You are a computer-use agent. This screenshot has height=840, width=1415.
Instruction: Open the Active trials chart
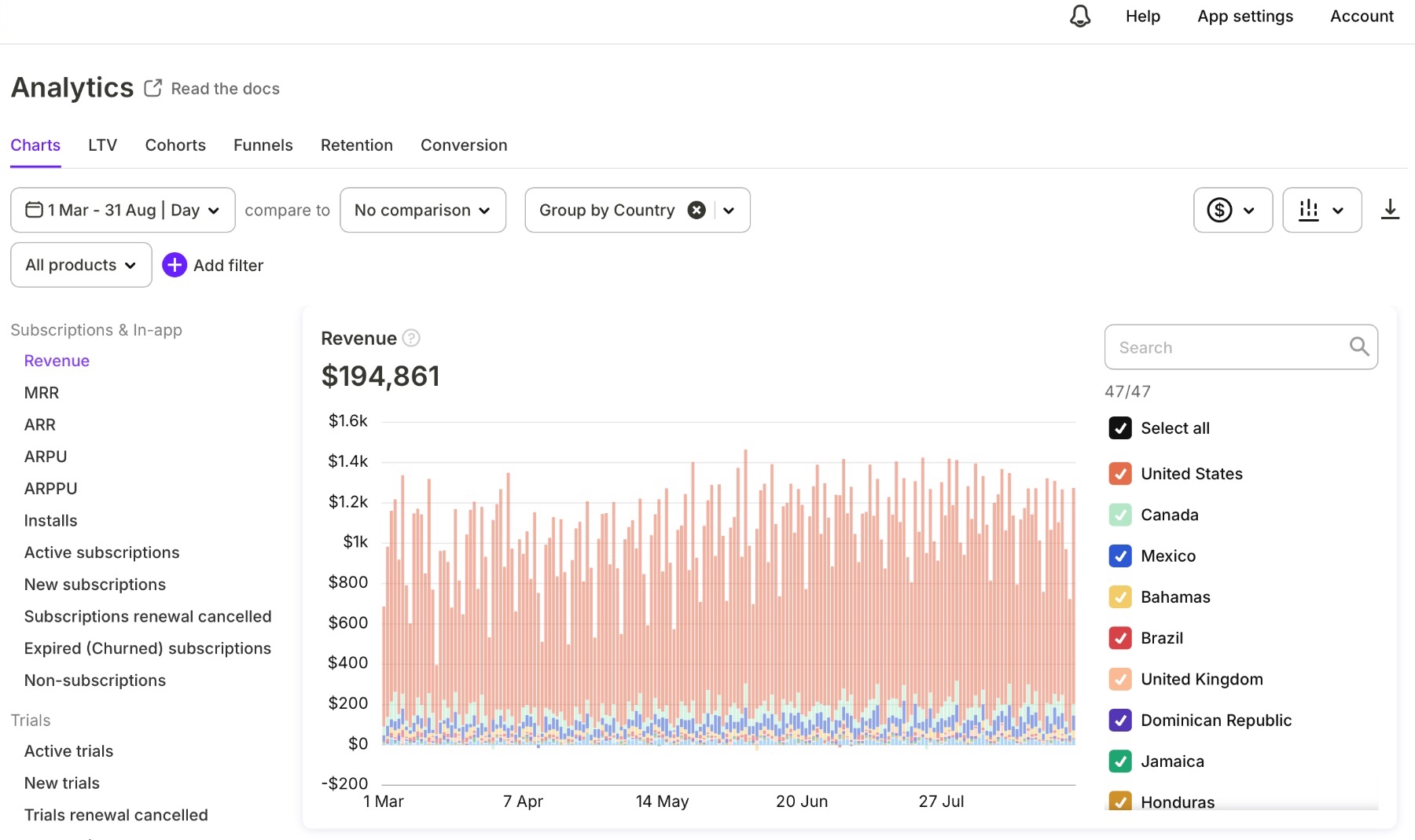[x=69, y=751]
